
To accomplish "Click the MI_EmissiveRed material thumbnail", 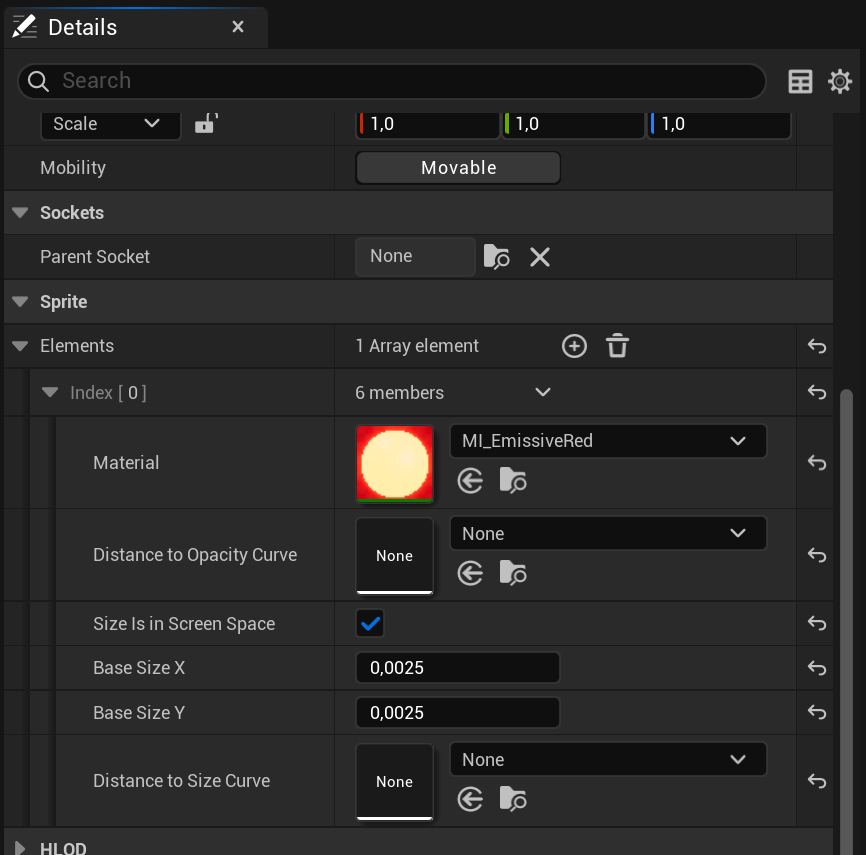I will pos(394,463).
